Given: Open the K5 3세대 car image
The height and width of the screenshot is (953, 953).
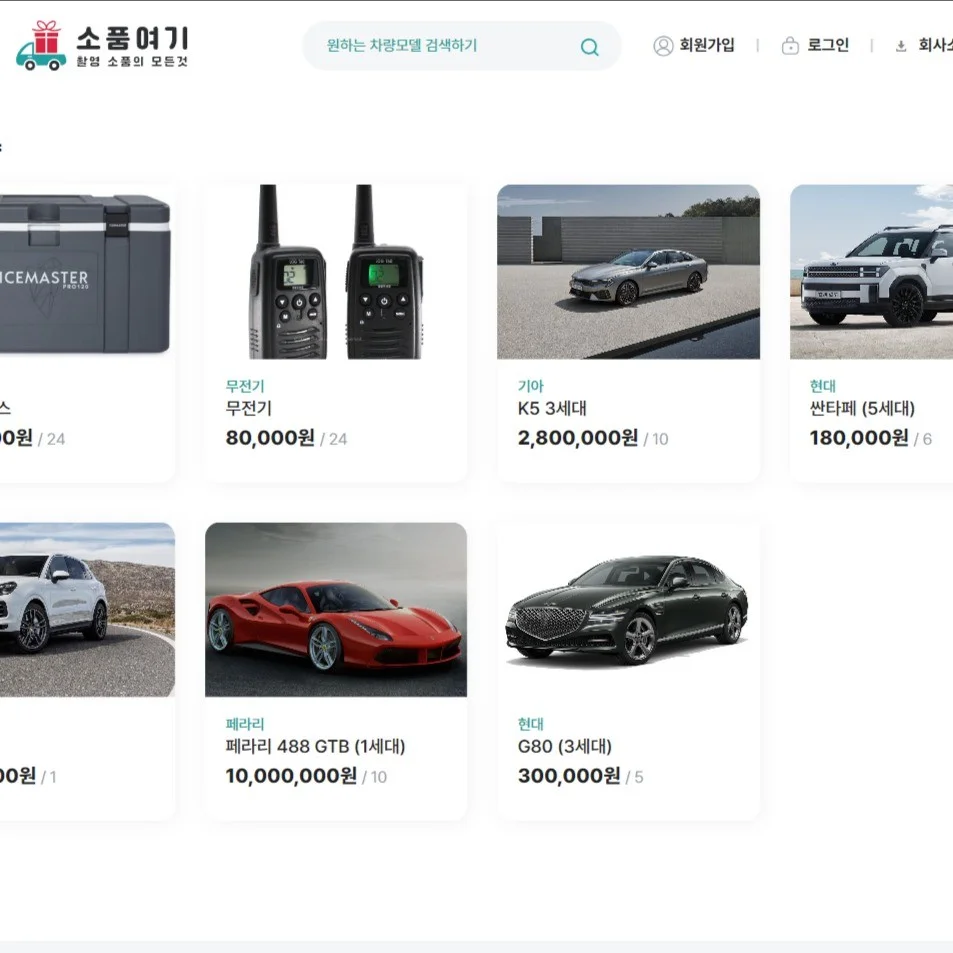Looking at the screenshot, I should pyautogui.click(x=628, y=272).
